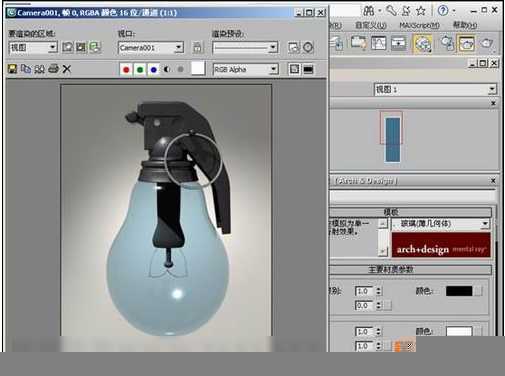Close the navigator panel with its X
Screen dimensions: 505x376
tap(493, 104)
